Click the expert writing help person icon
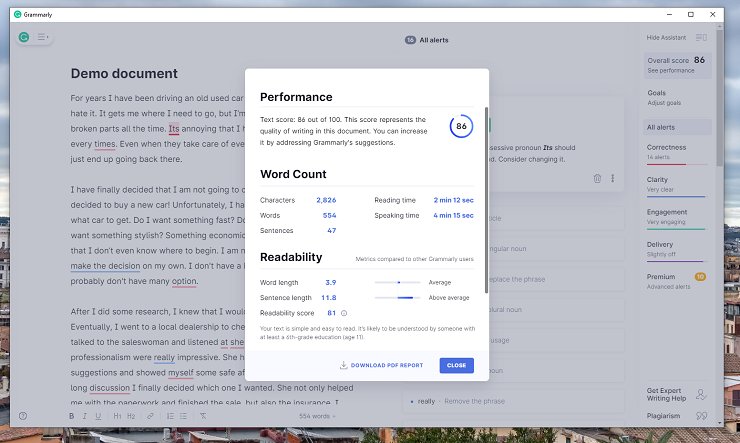740x443 pixels. tap(701, 394)
